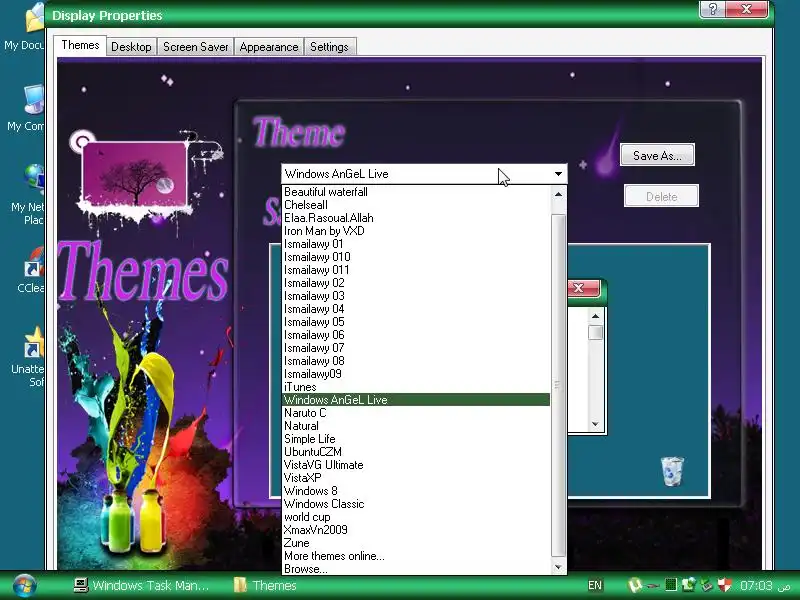The height and width of the screenshot is (600, 800).
Task: Select the Ismailawy 010 theme
Action: 416,257
